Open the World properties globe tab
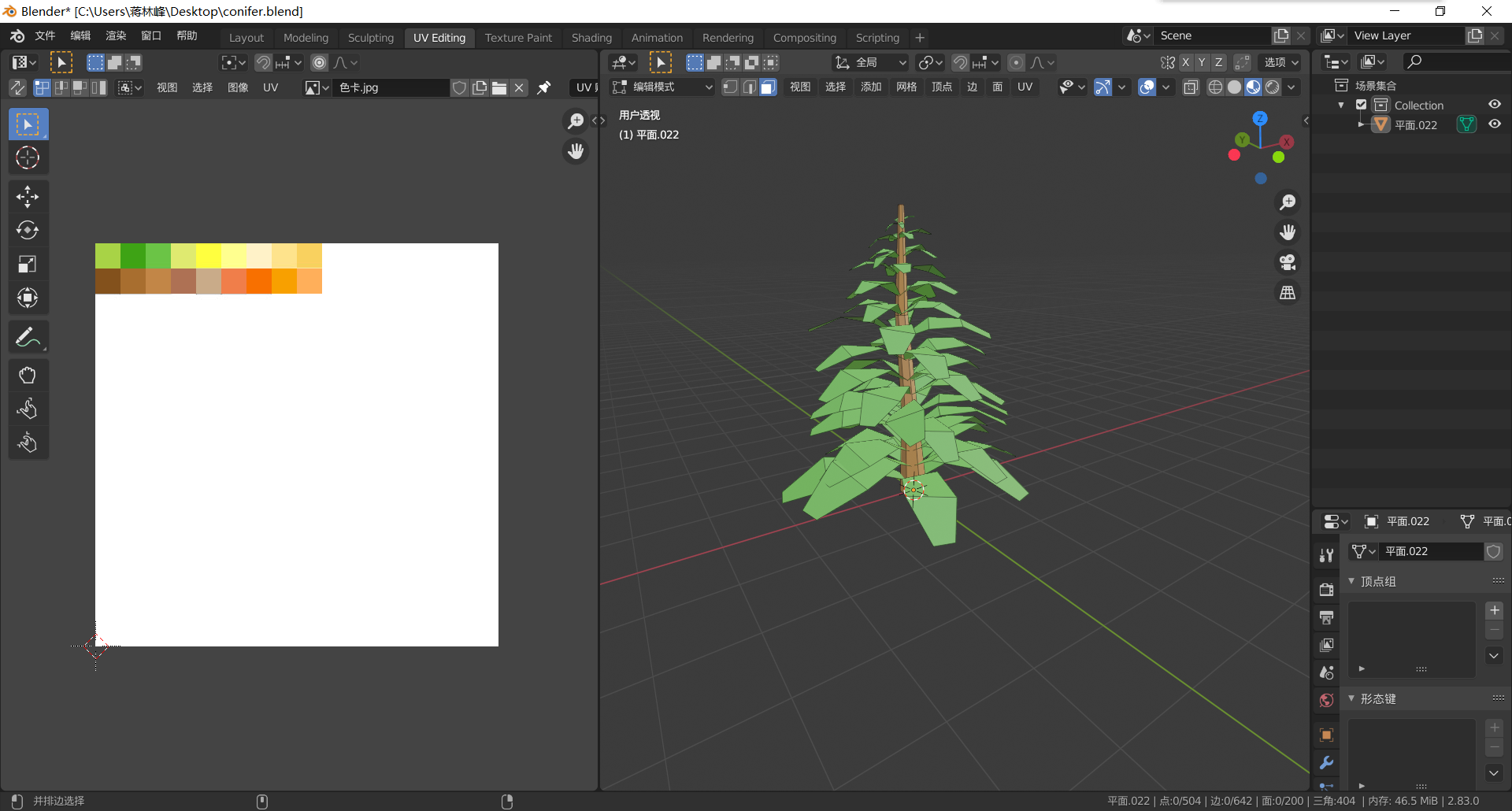 pyautogui.click(x=1327, y=701)
